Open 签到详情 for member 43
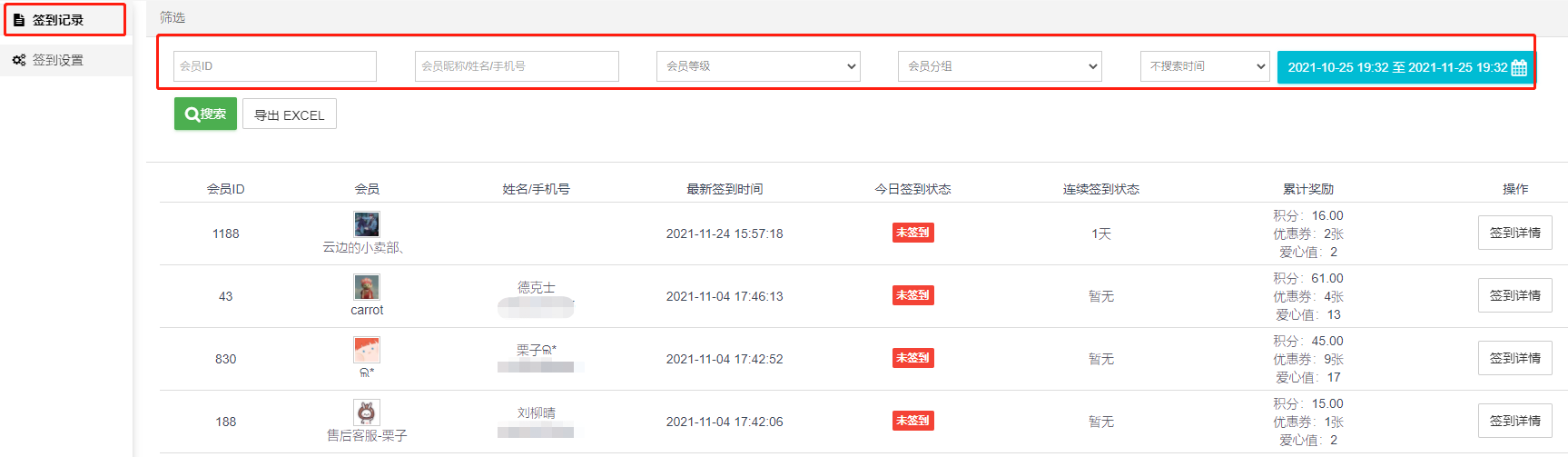 (x=1514, y=295)
